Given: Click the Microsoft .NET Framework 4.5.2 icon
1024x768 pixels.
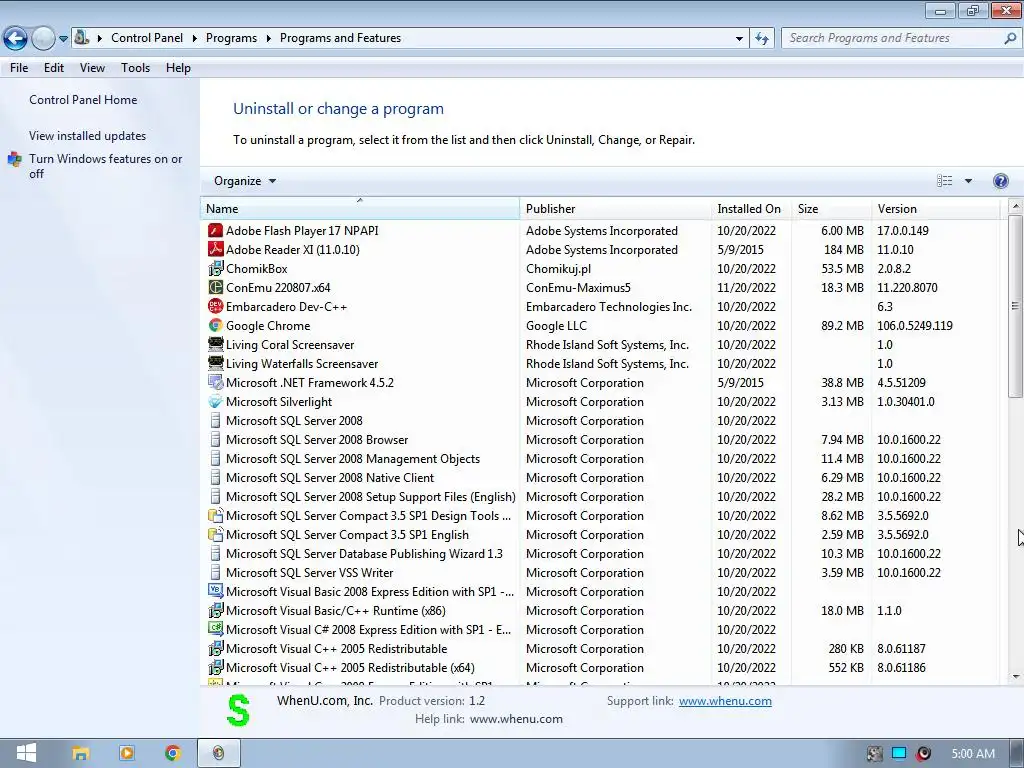Looking at the screenshot, I should [215, 382].
